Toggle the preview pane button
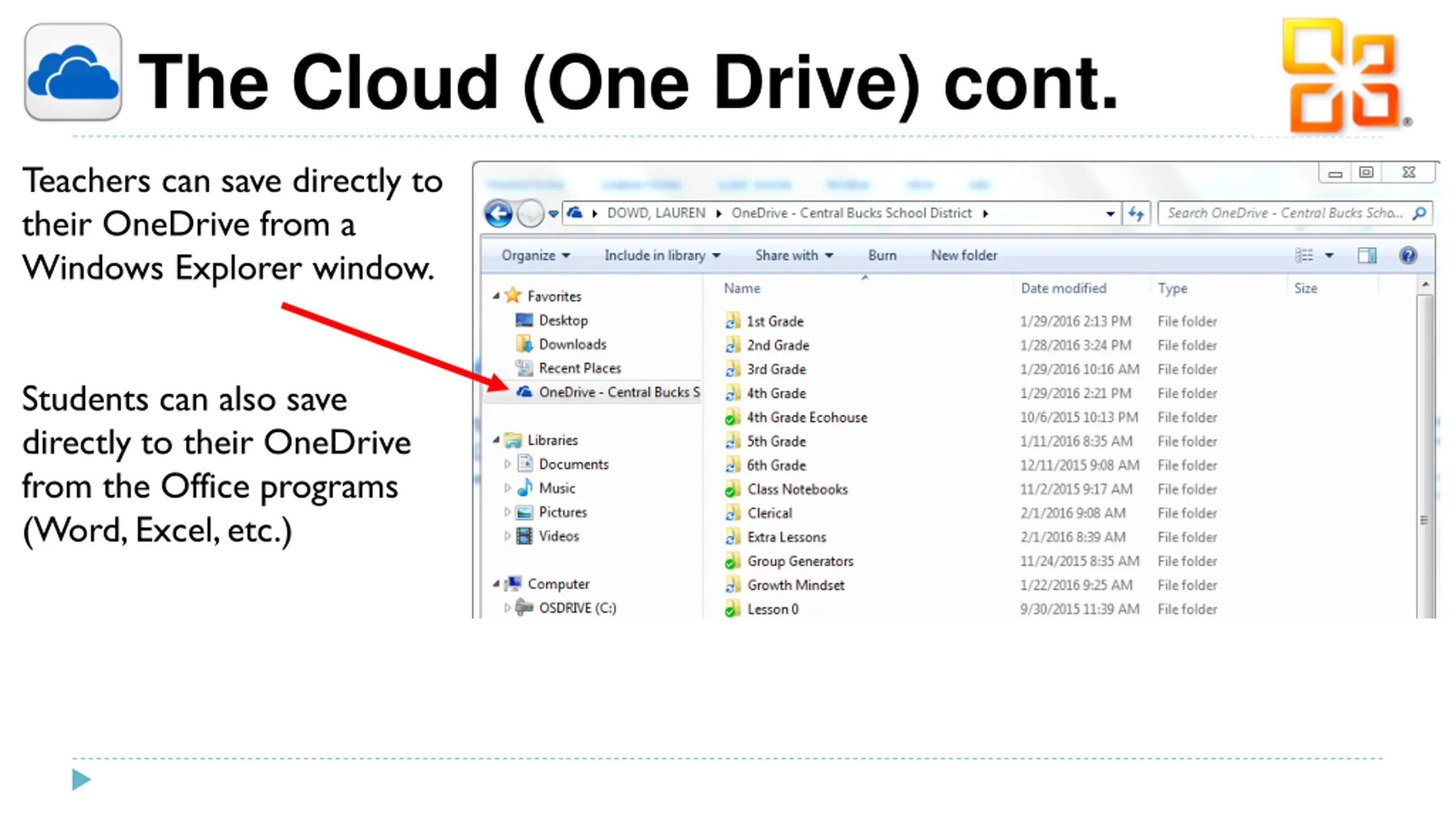Screen dimensions: 1456x819 1367,255
